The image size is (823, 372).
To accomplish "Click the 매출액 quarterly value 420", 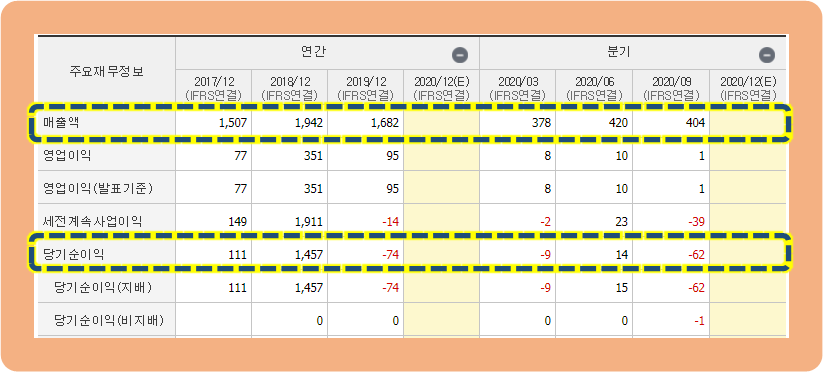I will [619, 123].
